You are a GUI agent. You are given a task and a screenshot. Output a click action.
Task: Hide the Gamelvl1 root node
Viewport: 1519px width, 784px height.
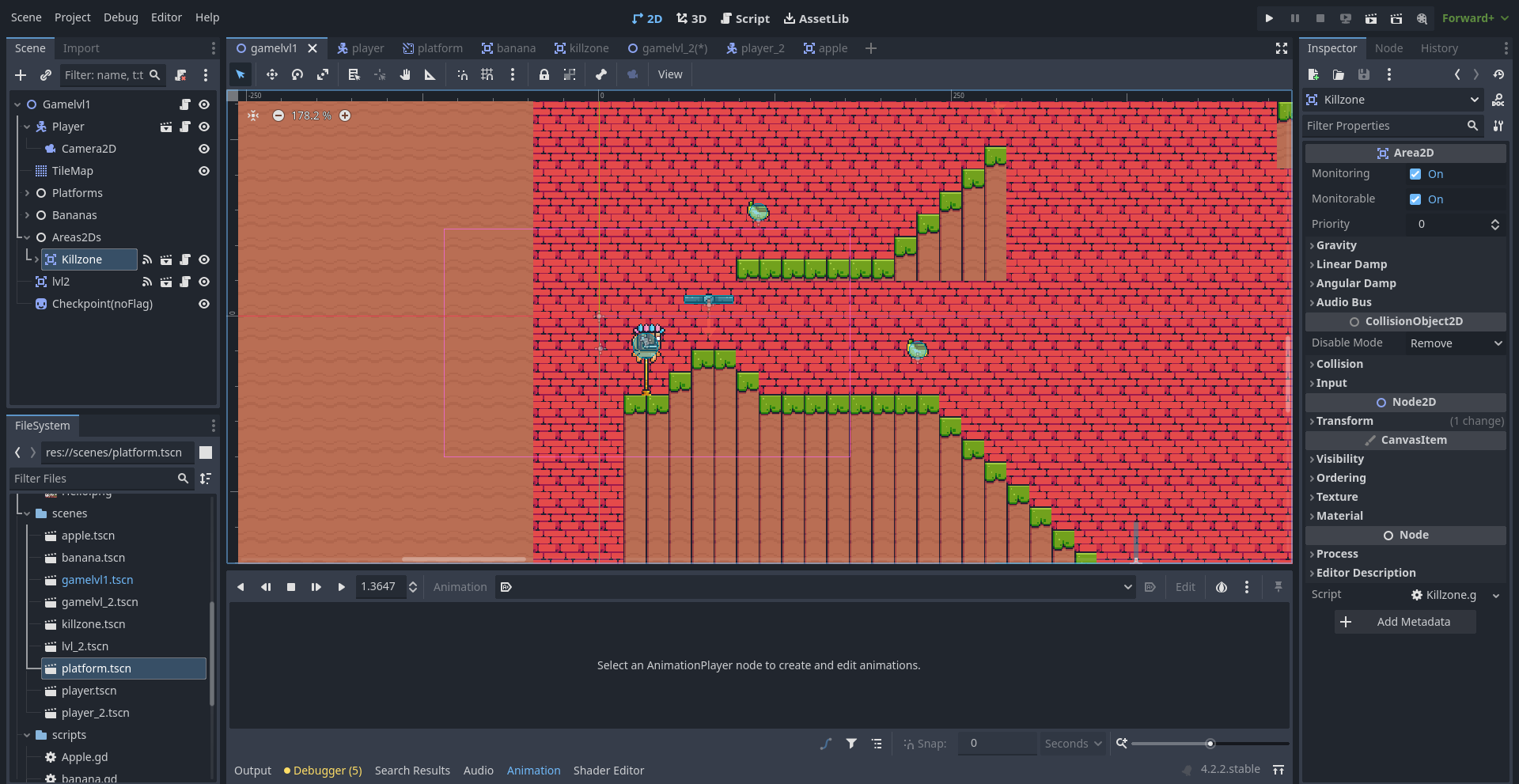pyautogui.click(x=204, y=104)
